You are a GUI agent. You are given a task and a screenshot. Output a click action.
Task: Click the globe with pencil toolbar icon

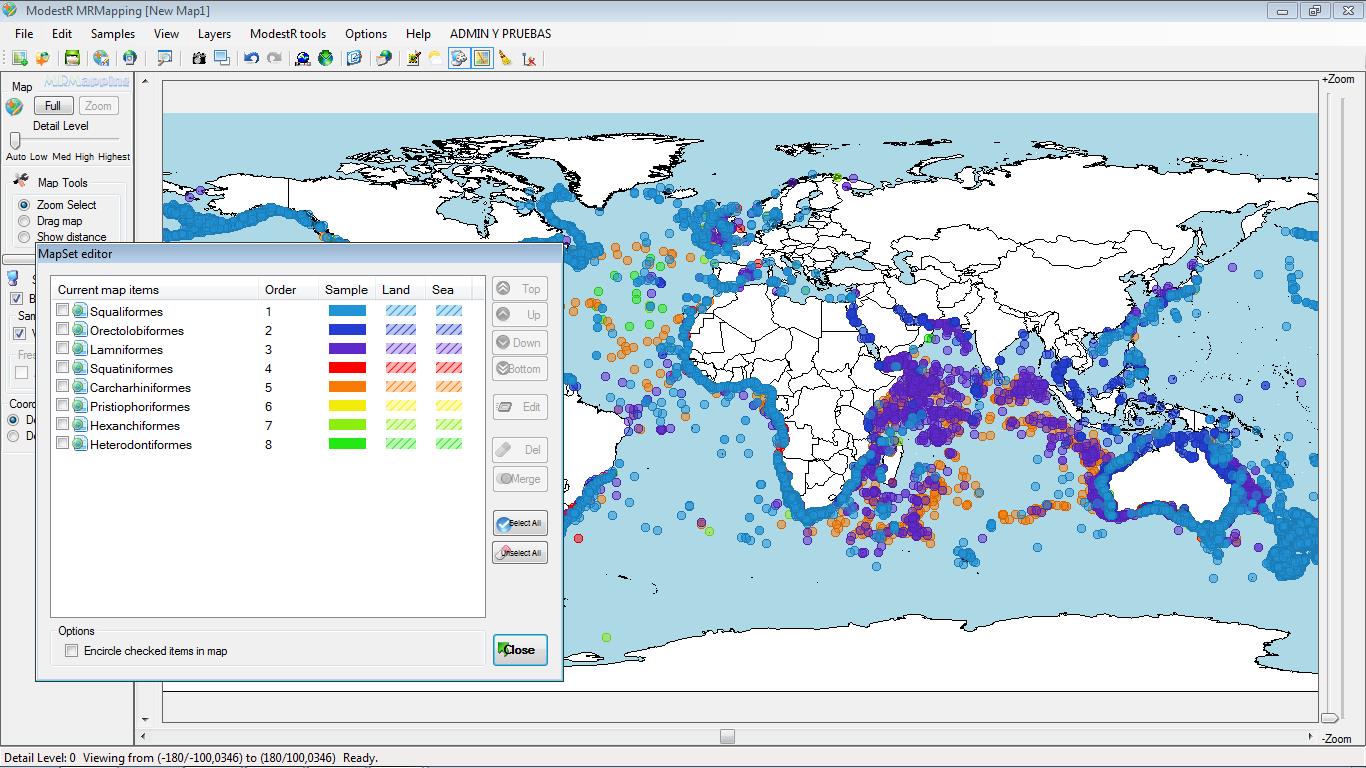(x=101, y=59)
